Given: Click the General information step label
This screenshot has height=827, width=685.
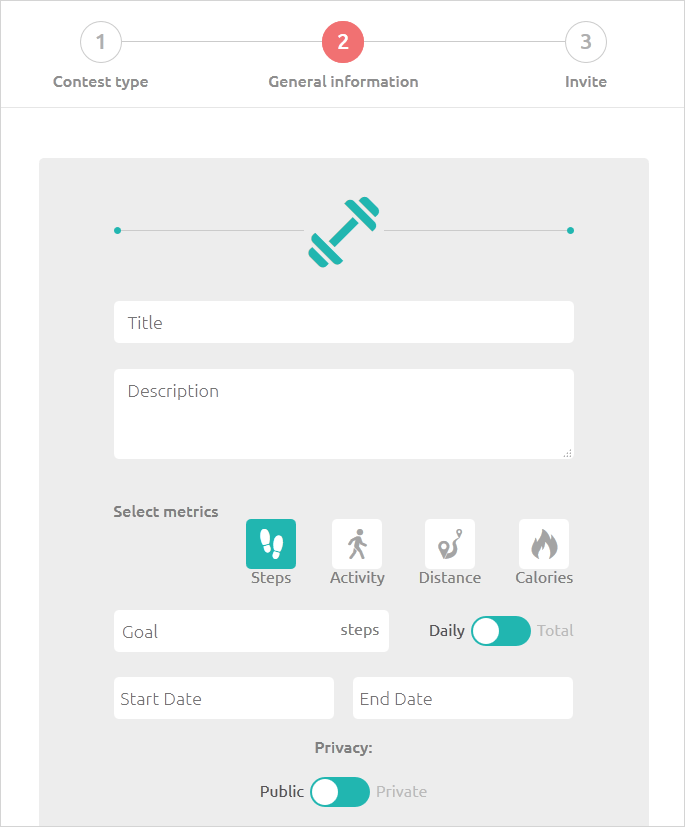Looking at the screenshot, I should coord(343,82).
